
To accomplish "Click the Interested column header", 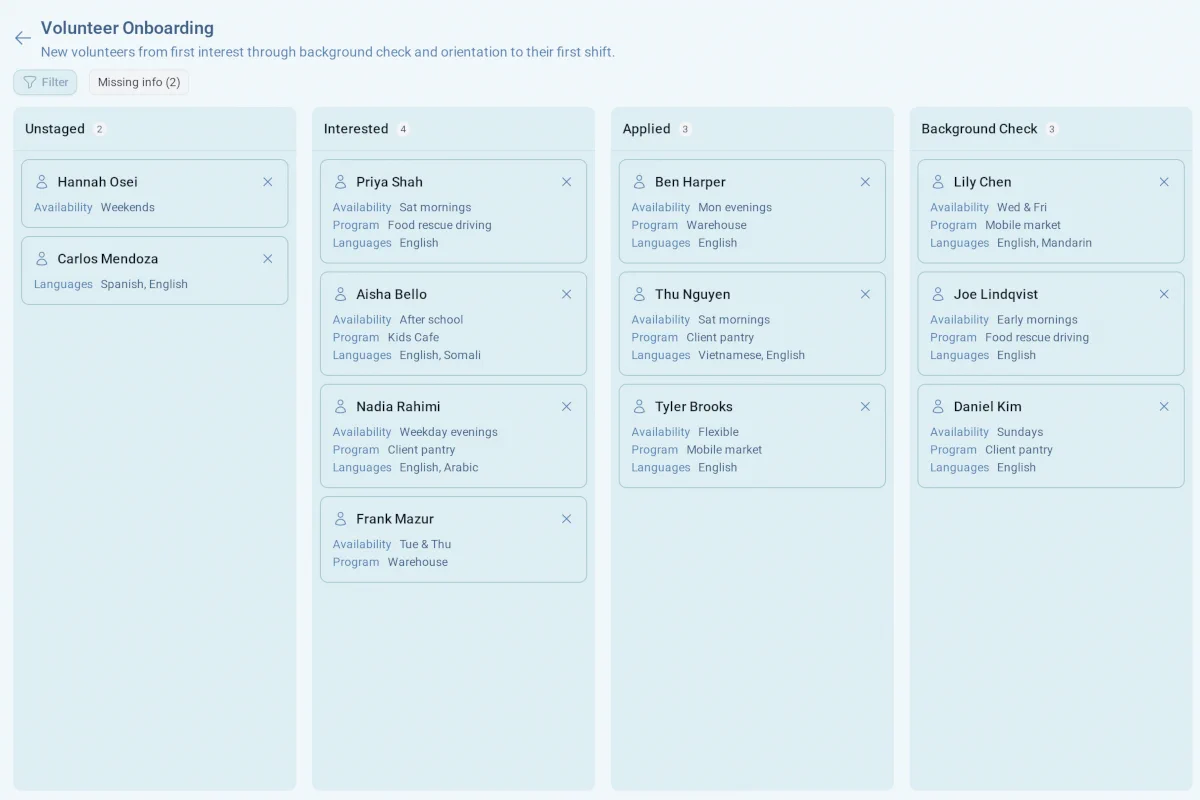I will point(356,129).
